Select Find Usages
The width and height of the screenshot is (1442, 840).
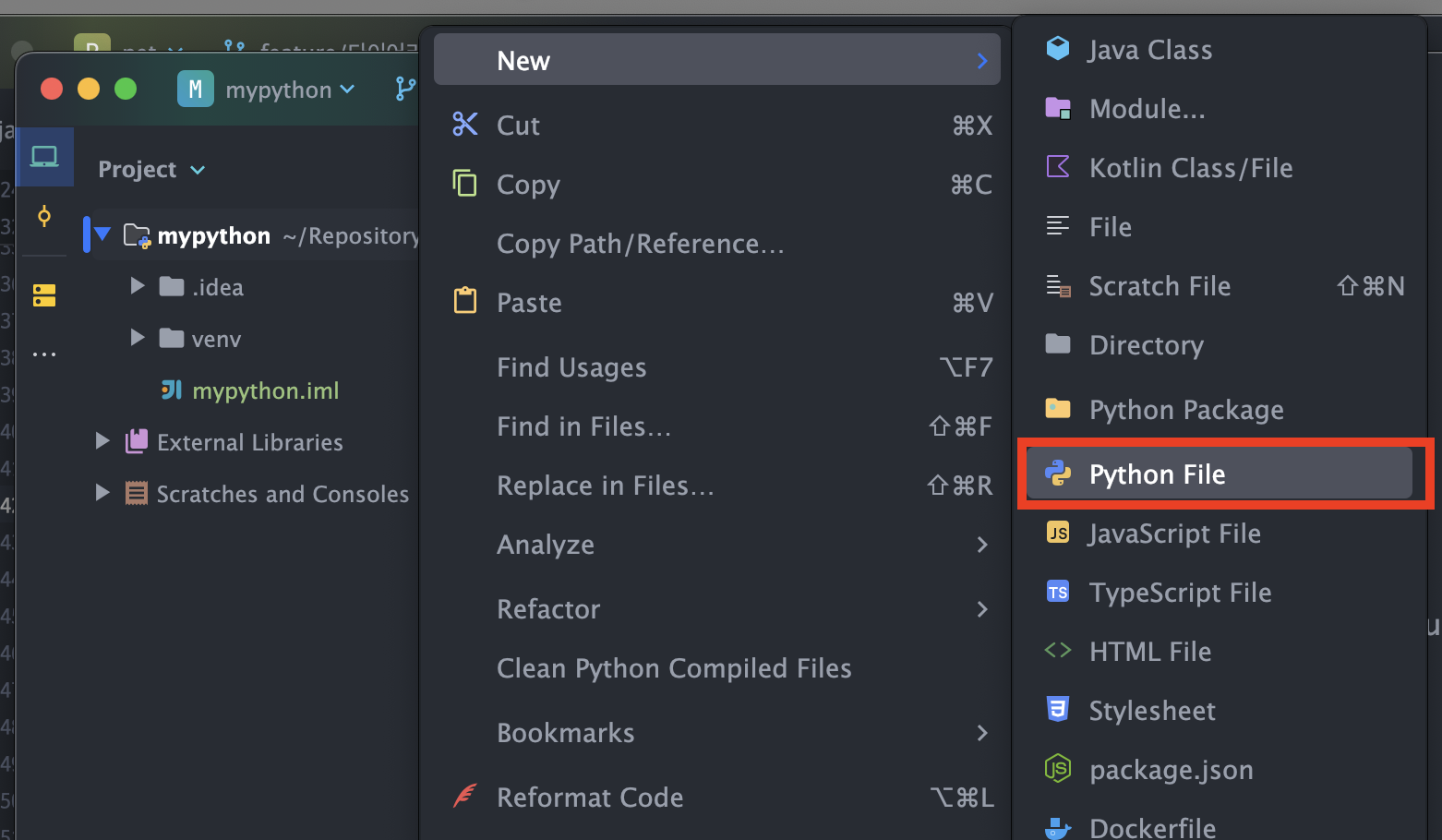click(x=571, y=367)
